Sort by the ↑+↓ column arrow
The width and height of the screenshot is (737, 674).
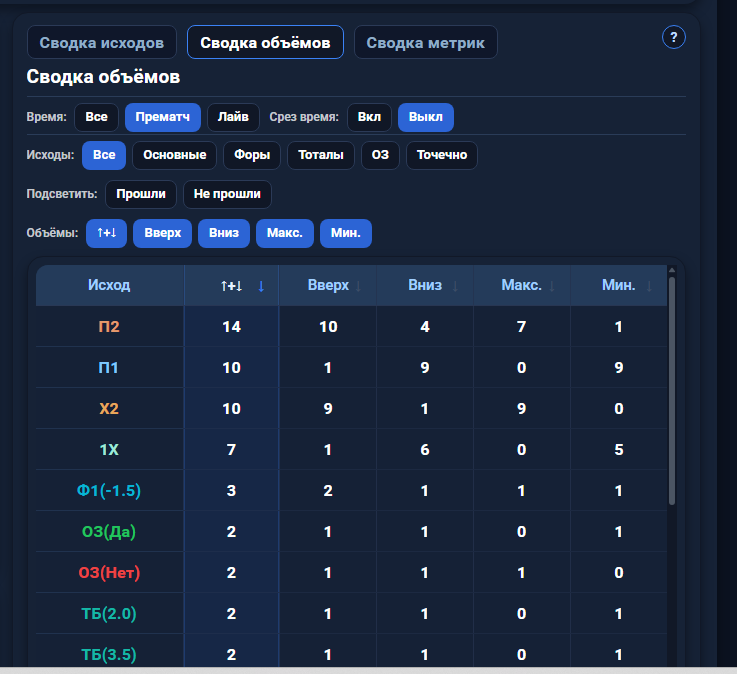click(261, 286)
